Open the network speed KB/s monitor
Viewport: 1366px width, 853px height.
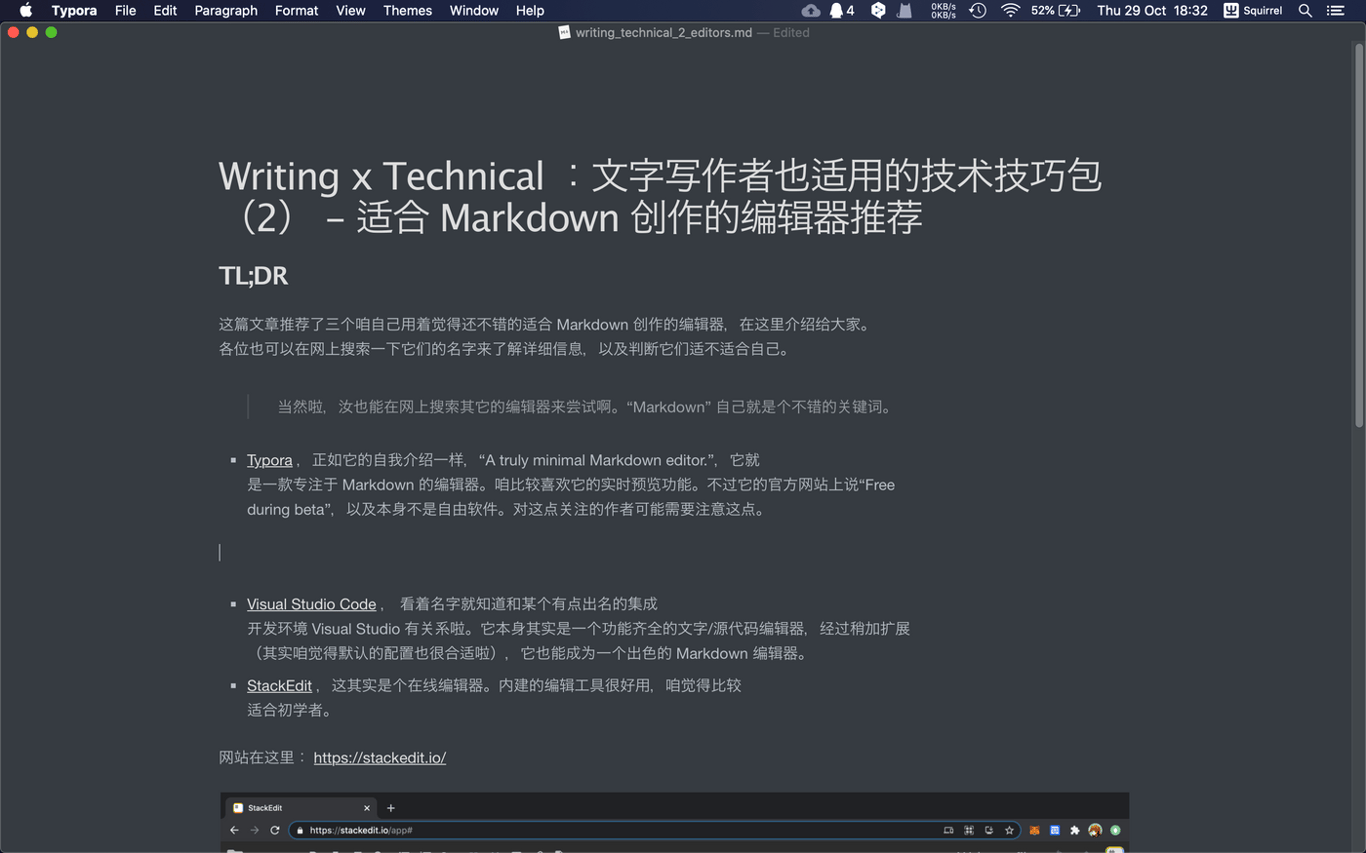pos(943,10)
